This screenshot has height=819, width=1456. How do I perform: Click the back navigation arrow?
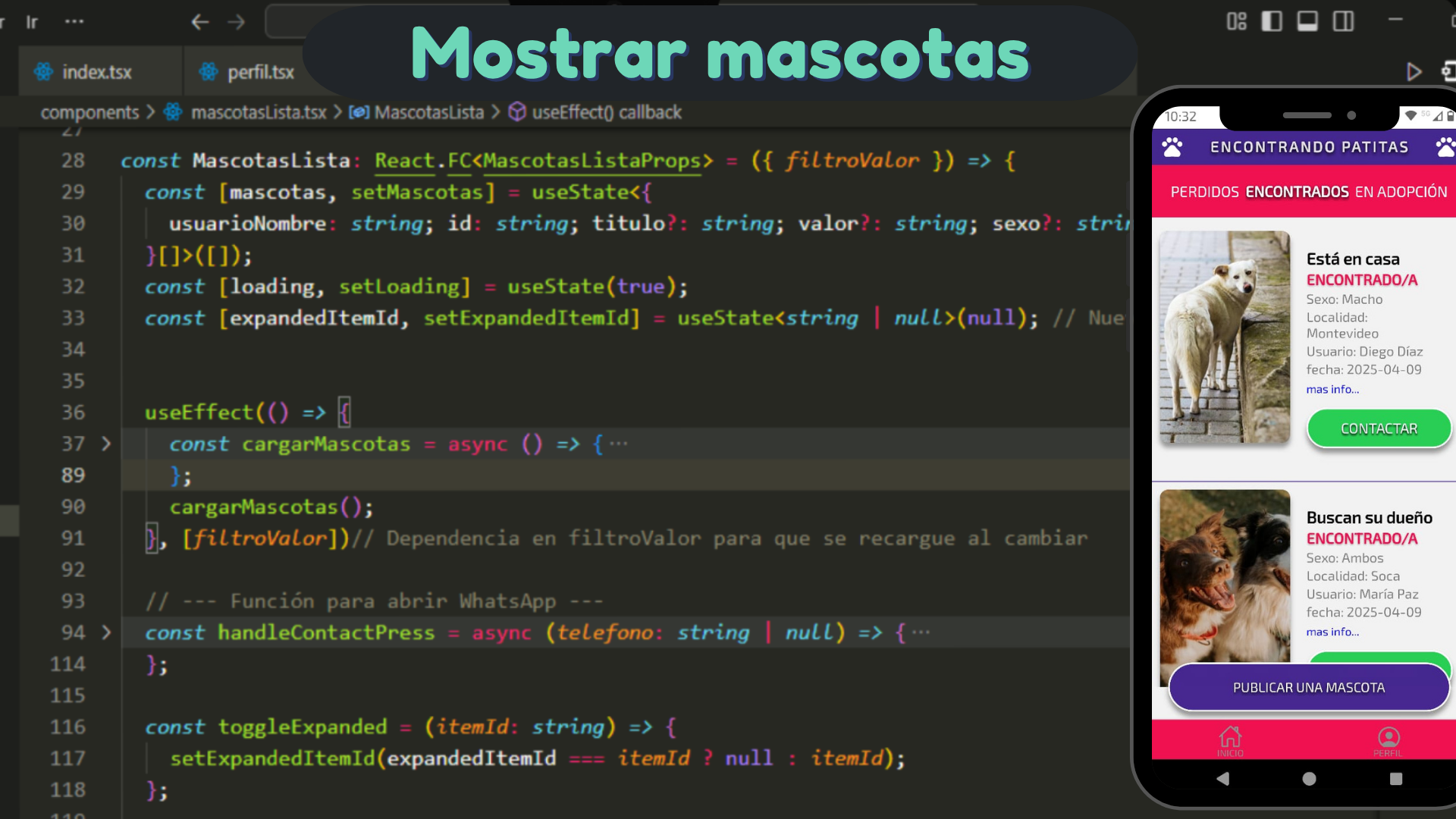(x=199, y=22)
